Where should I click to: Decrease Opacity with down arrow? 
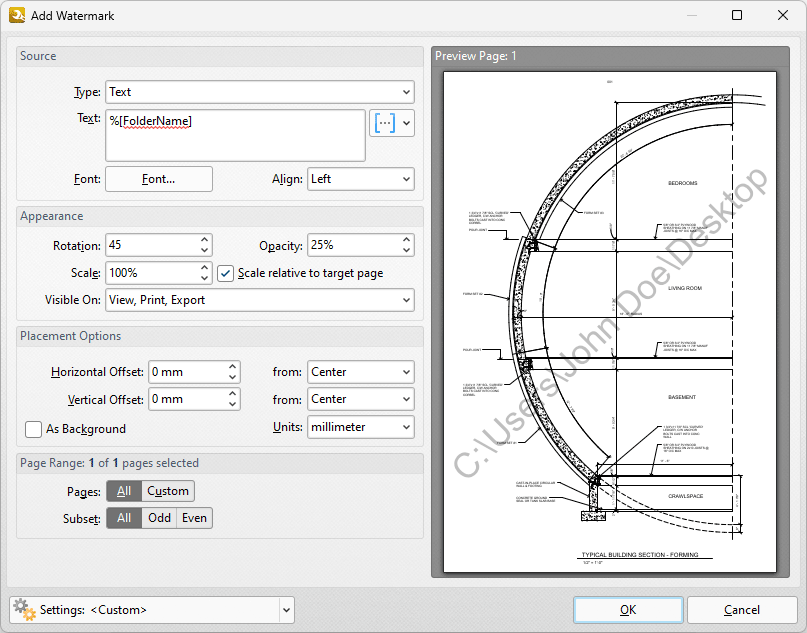(407, 251)
